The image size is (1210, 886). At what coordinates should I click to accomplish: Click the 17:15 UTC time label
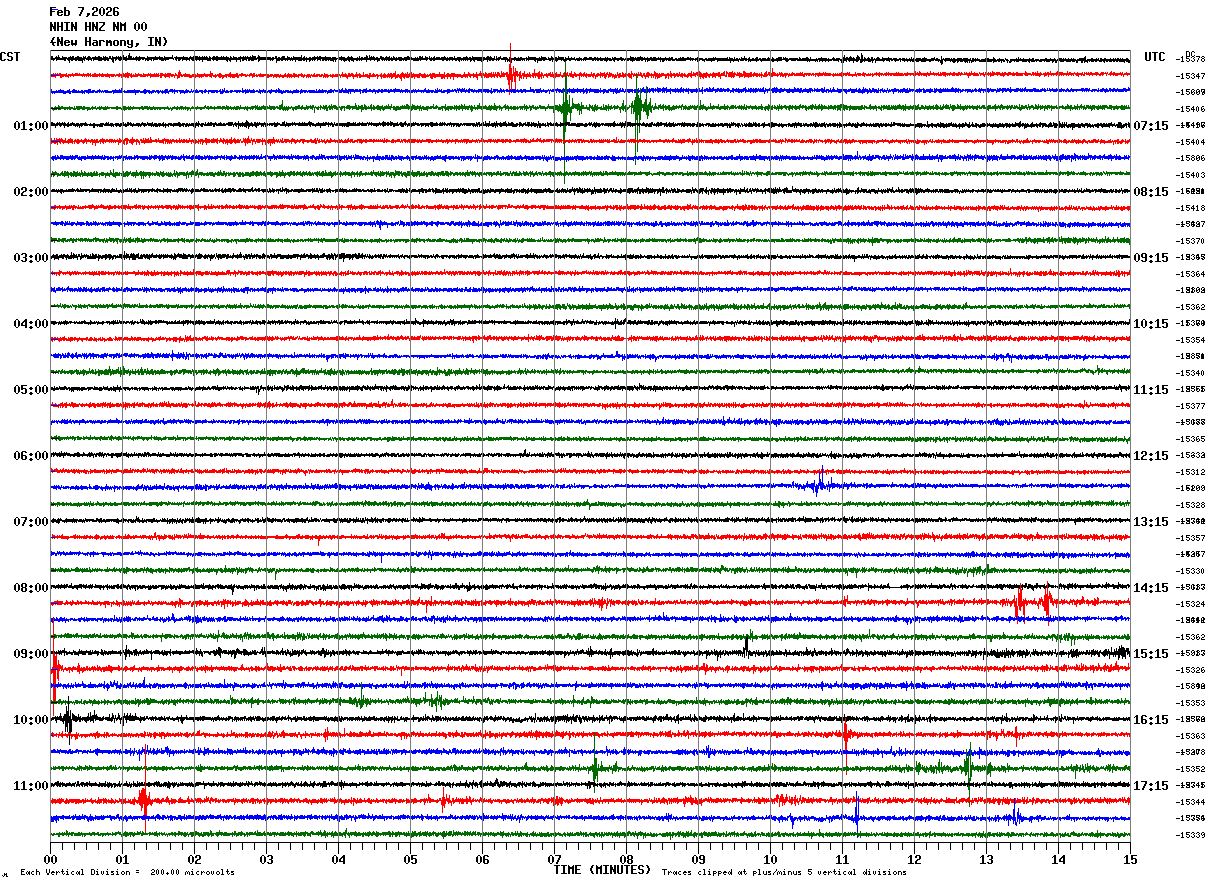[1151, 786]
